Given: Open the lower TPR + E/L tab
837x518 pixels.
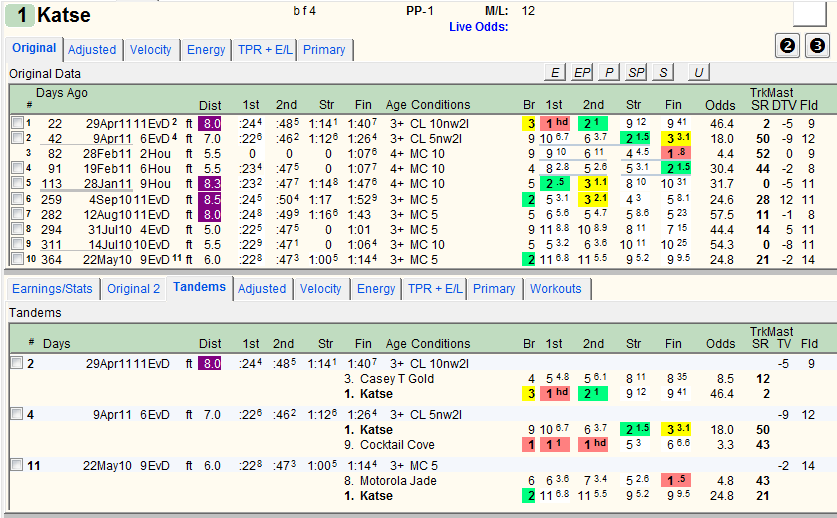Looking at the screenshot, I should [435, 289].
